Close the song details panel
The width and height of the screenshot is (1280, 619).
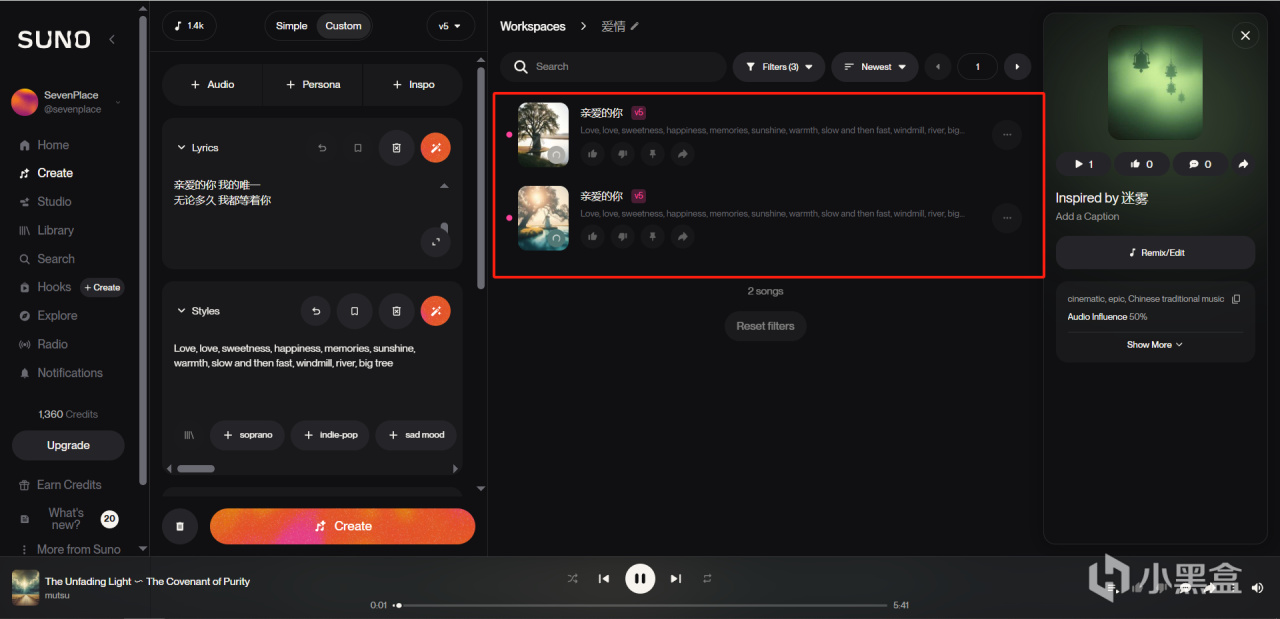pyautogui.click(x=1245, y=36)
